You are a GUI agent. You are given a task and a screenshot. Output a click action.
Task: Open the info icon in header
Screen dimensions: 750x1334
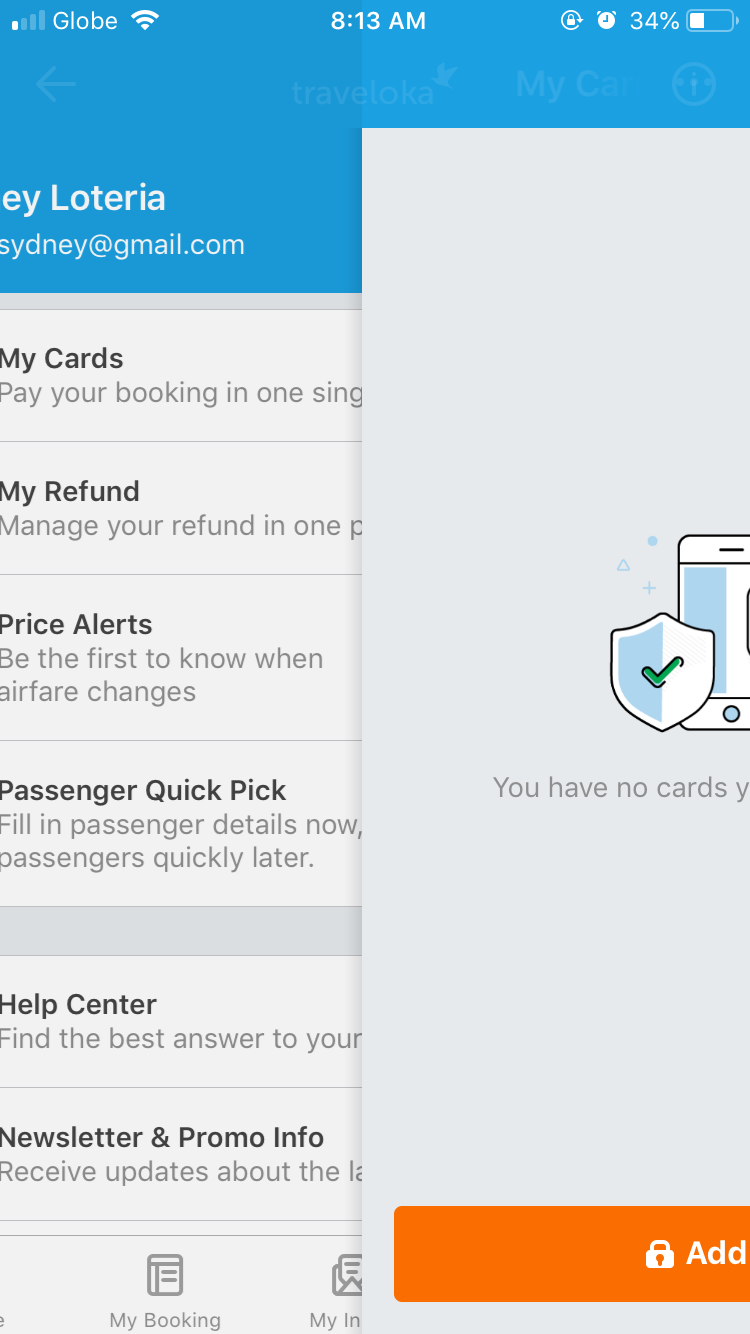point(694,85)
